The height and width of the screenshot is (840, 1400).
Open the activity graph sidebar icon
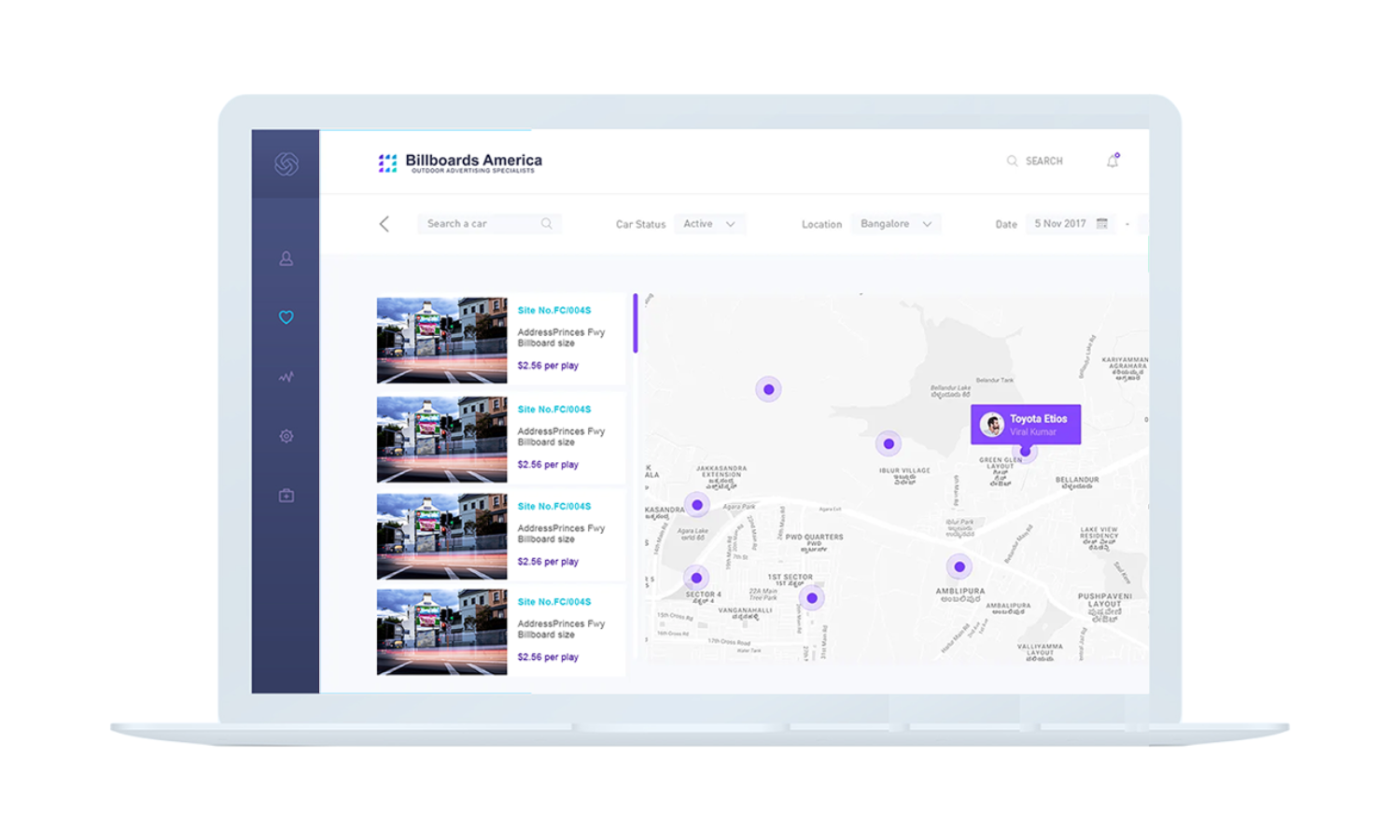pyautogui.click(x=287, y=377)
